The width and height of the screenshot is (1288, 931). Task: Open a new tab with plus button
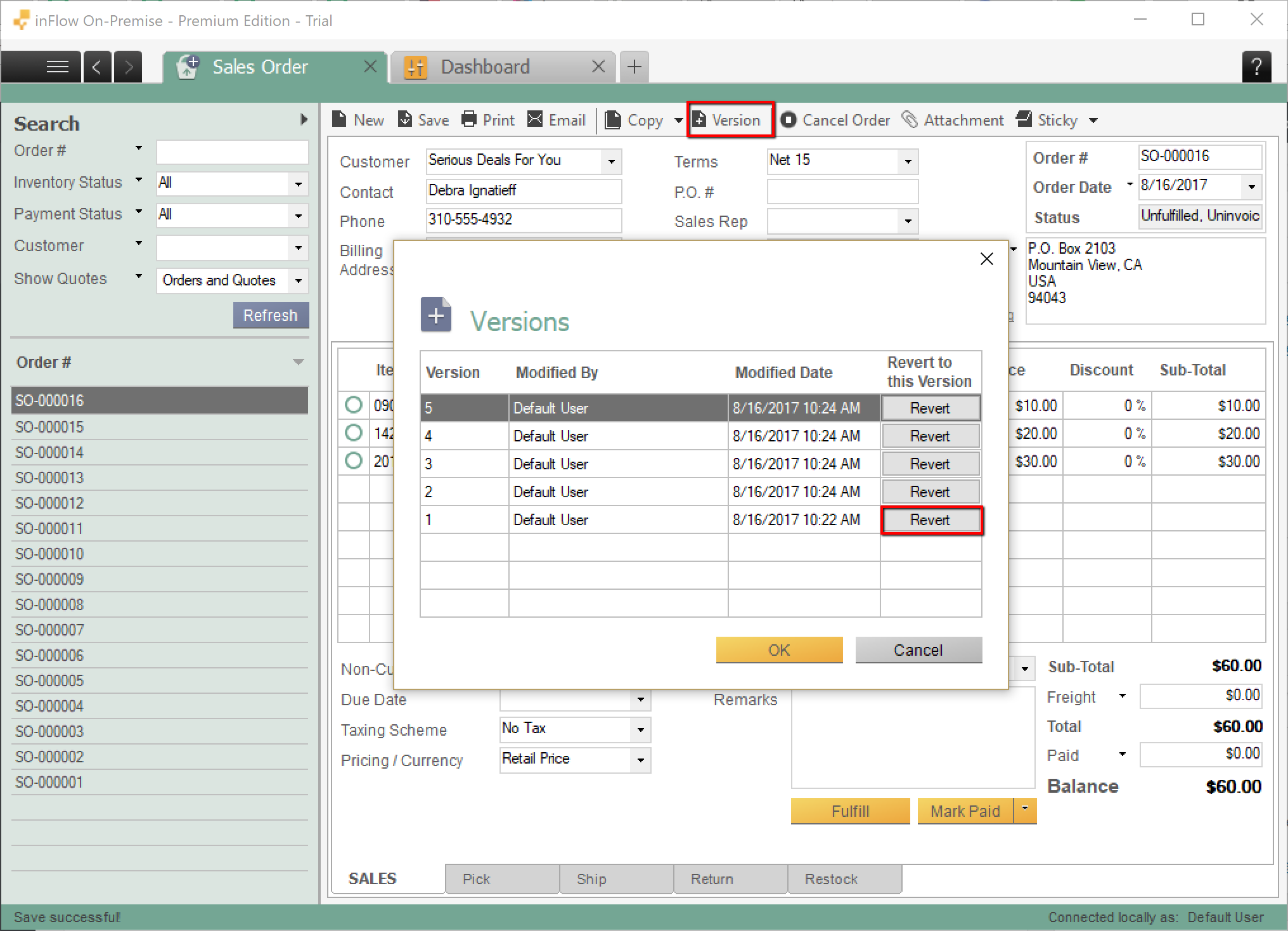tap(634, 67)
